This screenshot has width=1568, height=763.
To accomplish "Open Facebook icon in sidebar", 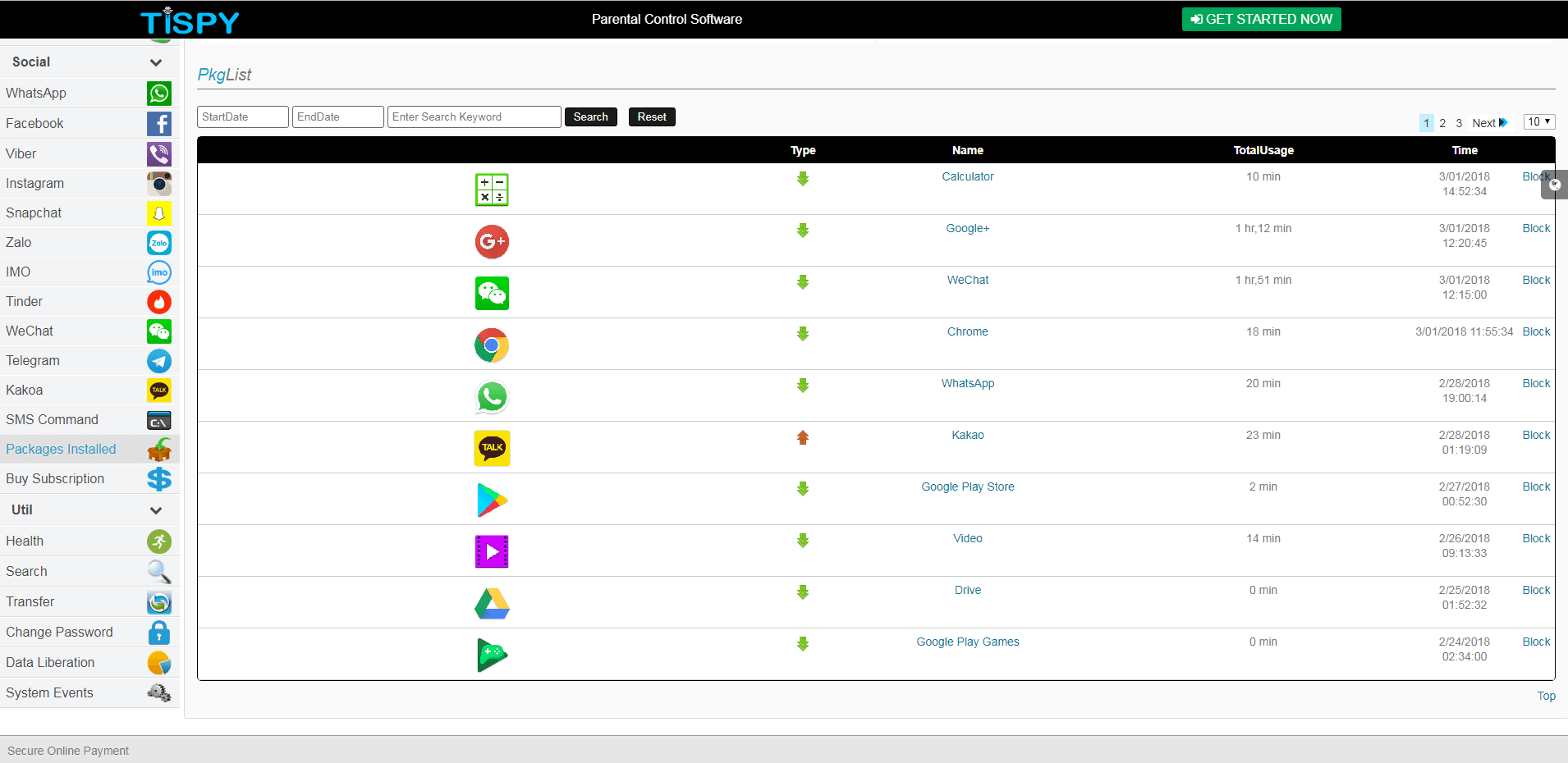I will [159, 124].
